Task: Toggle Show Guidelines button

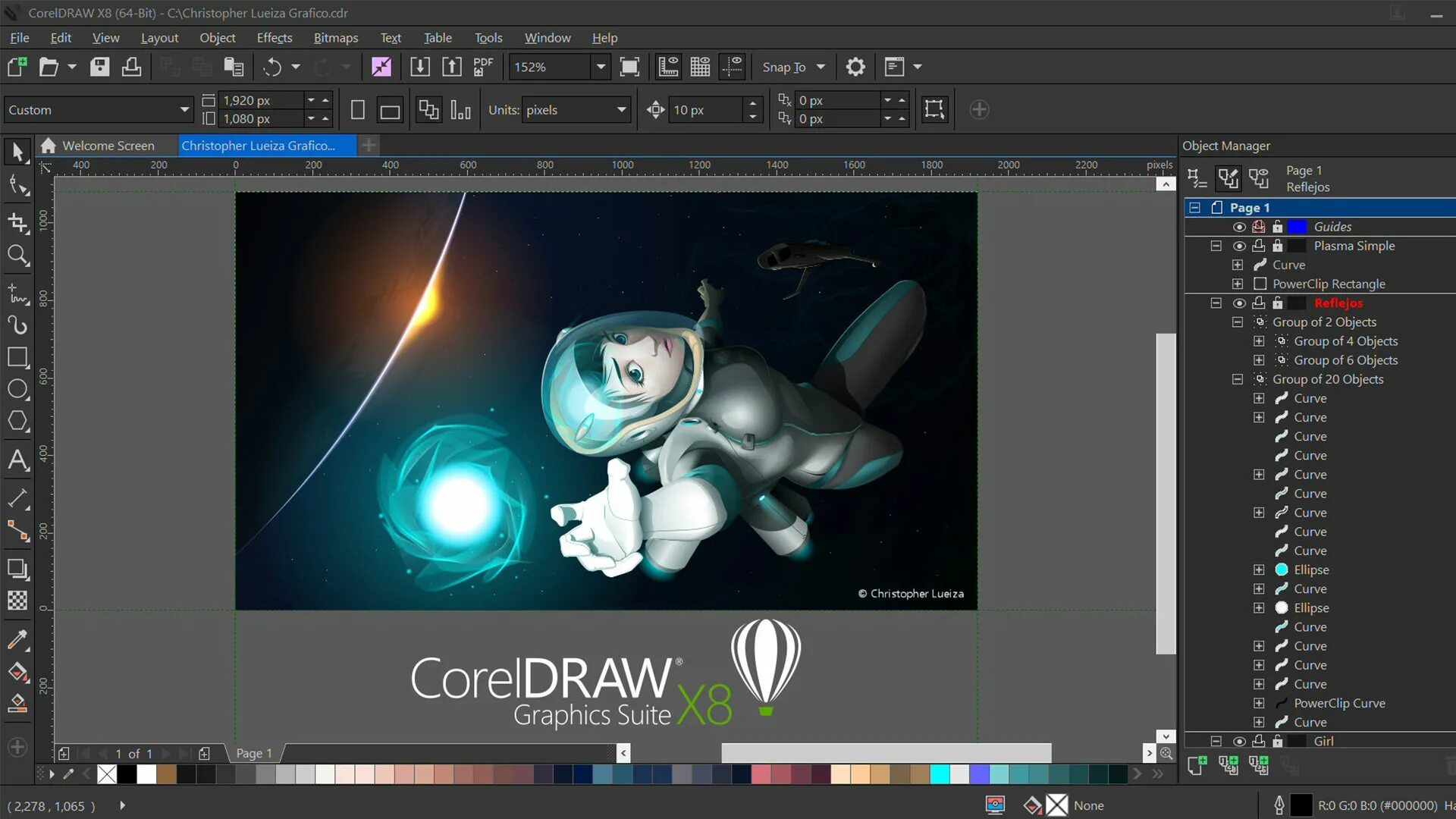Action: tap(732, 67)
